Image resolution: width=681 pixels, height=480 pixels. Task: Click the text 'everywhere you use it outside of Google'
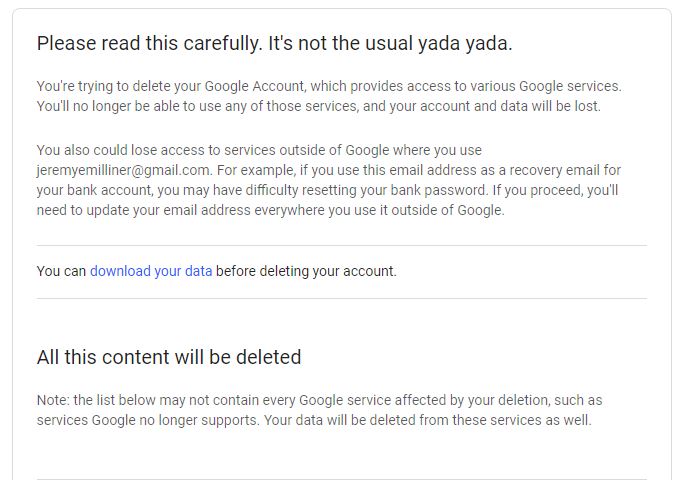[377, 210]
